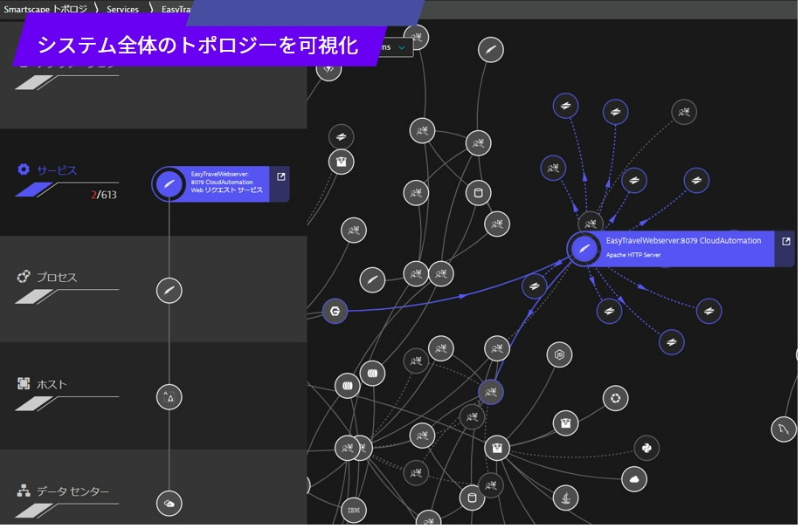Click the service feather node in the Web リクエスト サービス card
Screen dimensions: 798x525
169,184
